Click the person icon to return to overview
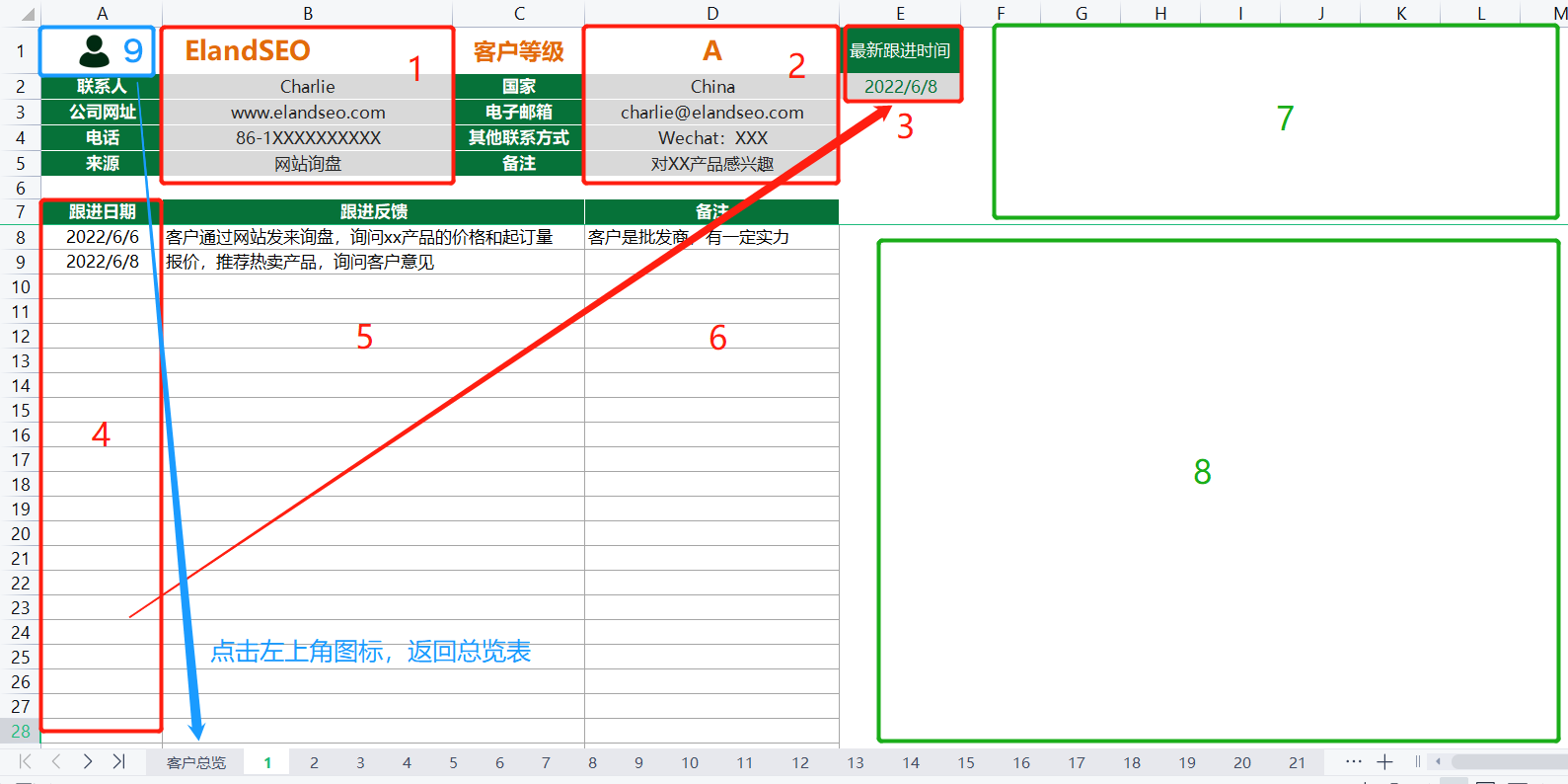The width and height of the screenshot is (1568, 784). 95,50
